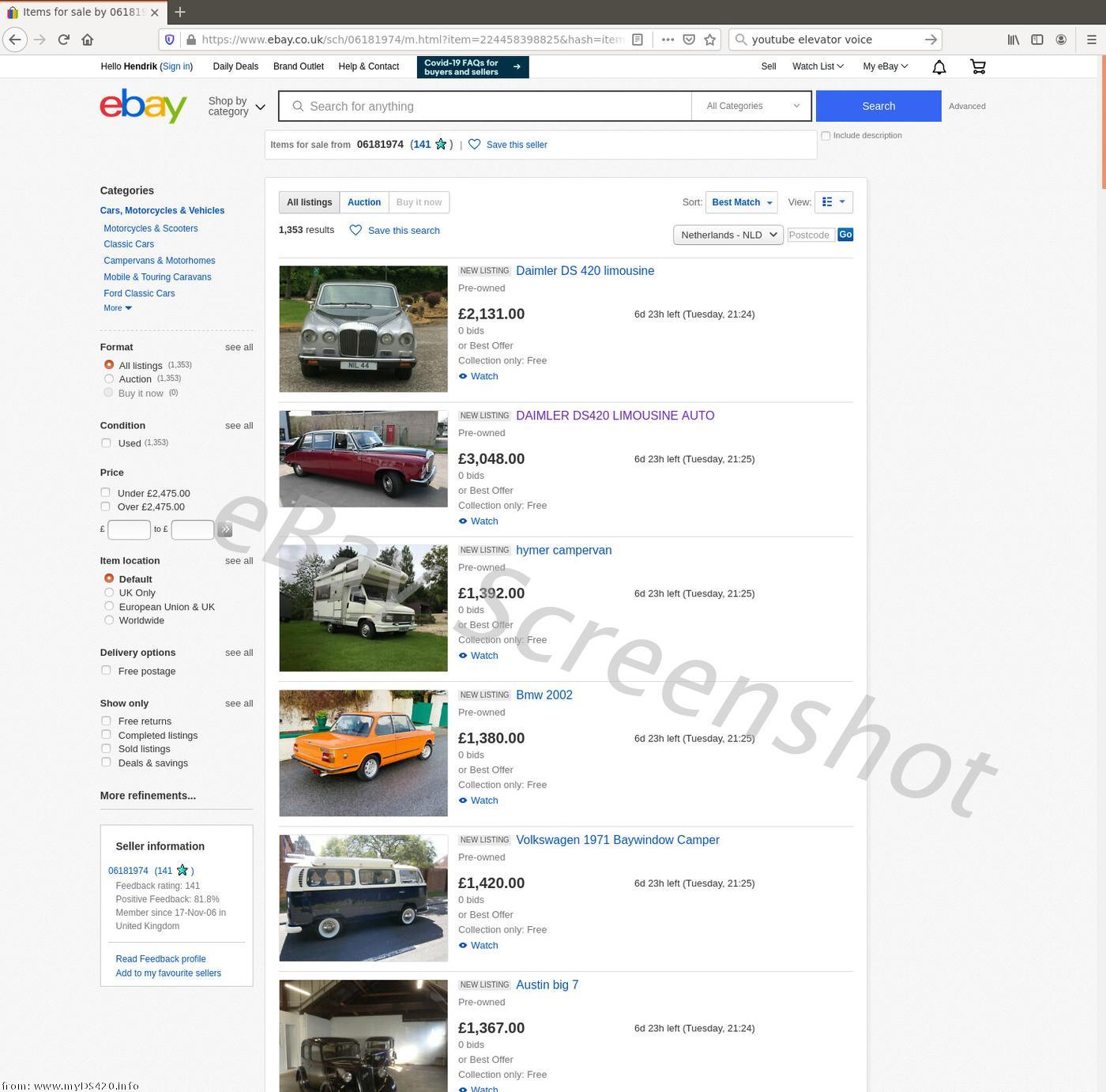Open the eBay notifications bell
Viewport: 1106px width, 1092px height.
point(939,67)
